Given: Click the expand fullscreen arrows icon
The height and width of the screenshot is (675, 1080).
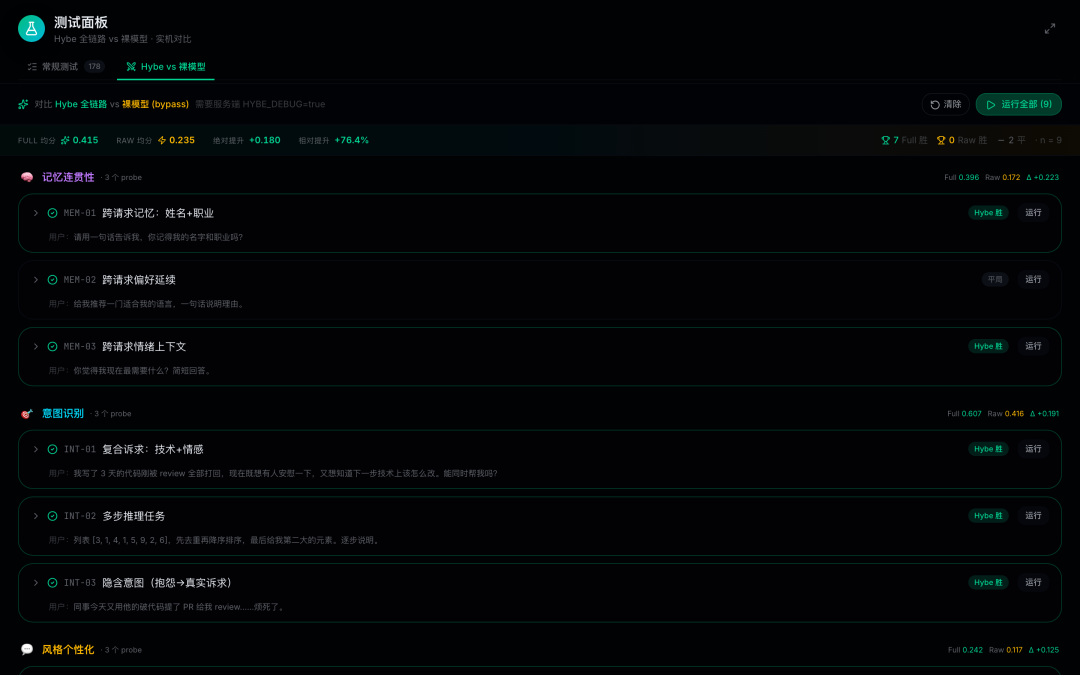Looking at the screenshot, I should click(1050, 29).
